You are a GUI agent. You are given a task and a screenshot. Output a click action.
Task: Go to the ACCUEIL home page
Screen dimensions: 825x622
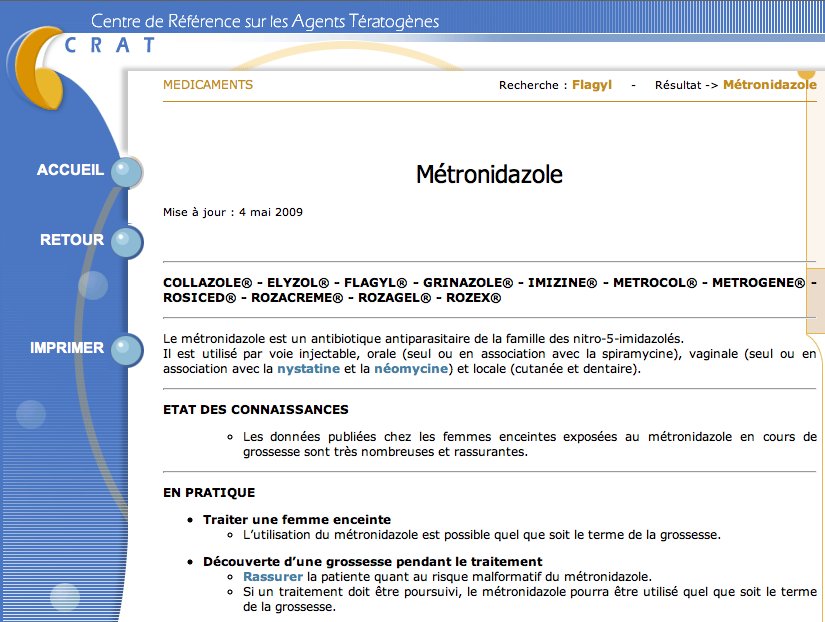coord(70,170)
